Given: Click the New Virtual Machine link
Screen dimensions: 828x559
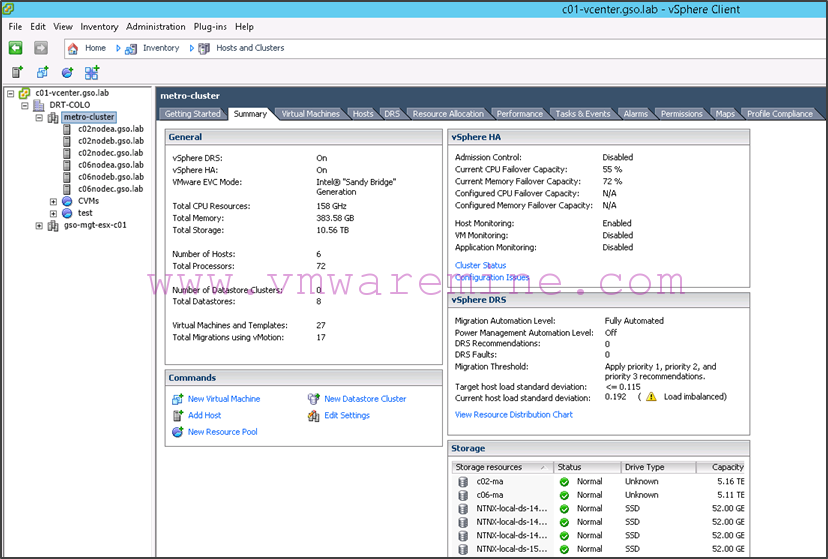Looking at the screenshot, I should [x=224, y=399].
